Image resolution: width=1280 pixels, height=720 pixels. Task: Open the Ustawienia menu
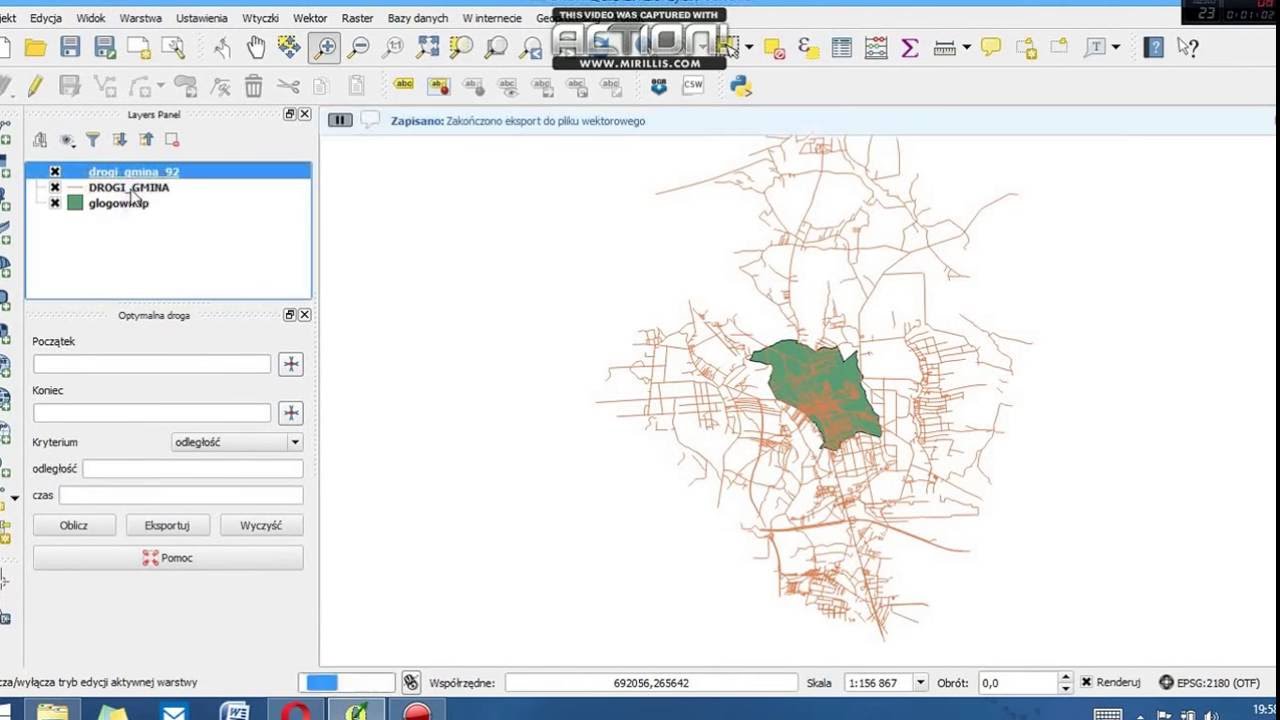click(x=201, y=18)
